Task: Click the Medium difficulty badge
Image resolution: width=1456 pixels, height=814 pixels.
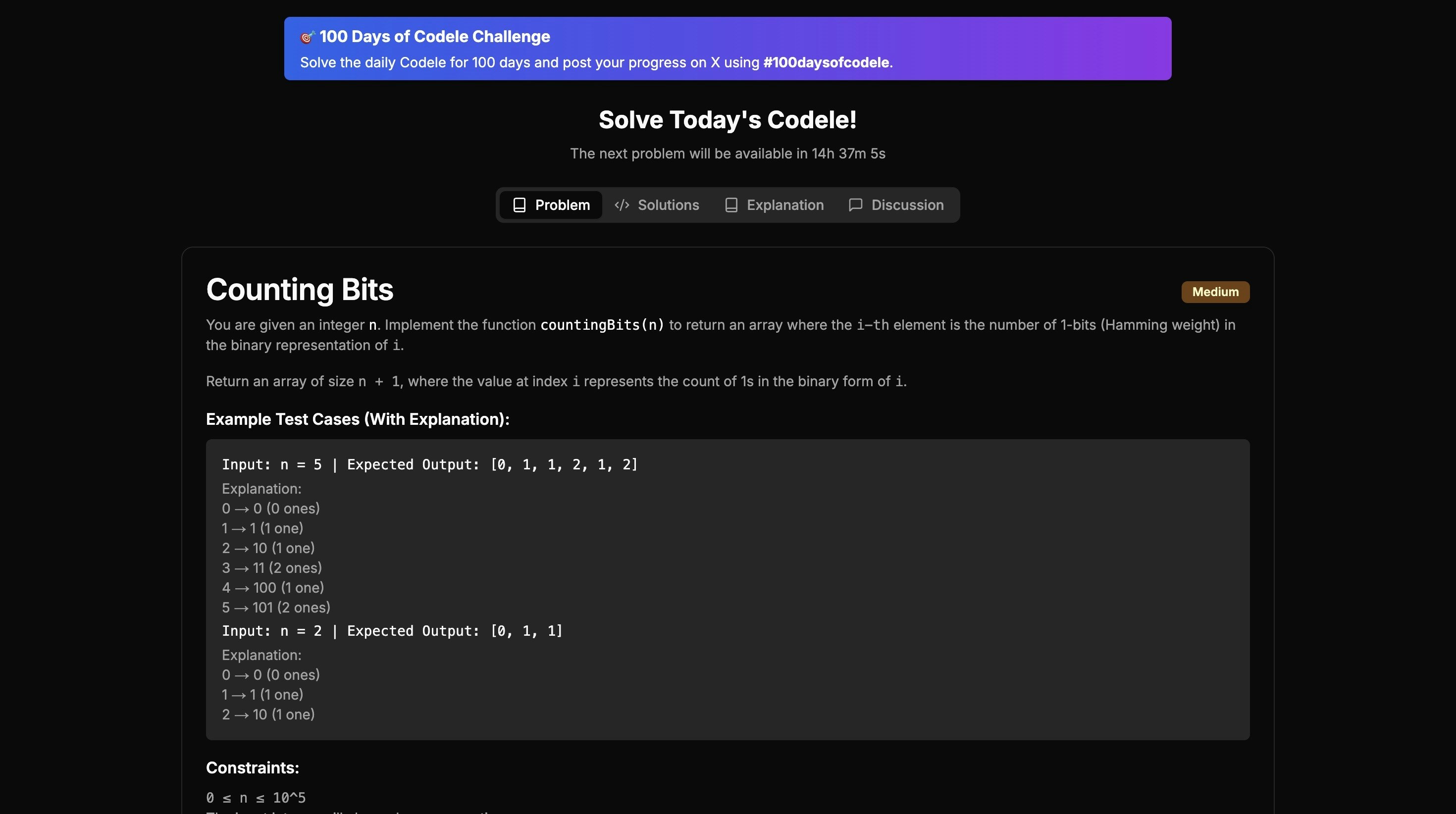Action: pyautogui.click(x=1215, y=292)
